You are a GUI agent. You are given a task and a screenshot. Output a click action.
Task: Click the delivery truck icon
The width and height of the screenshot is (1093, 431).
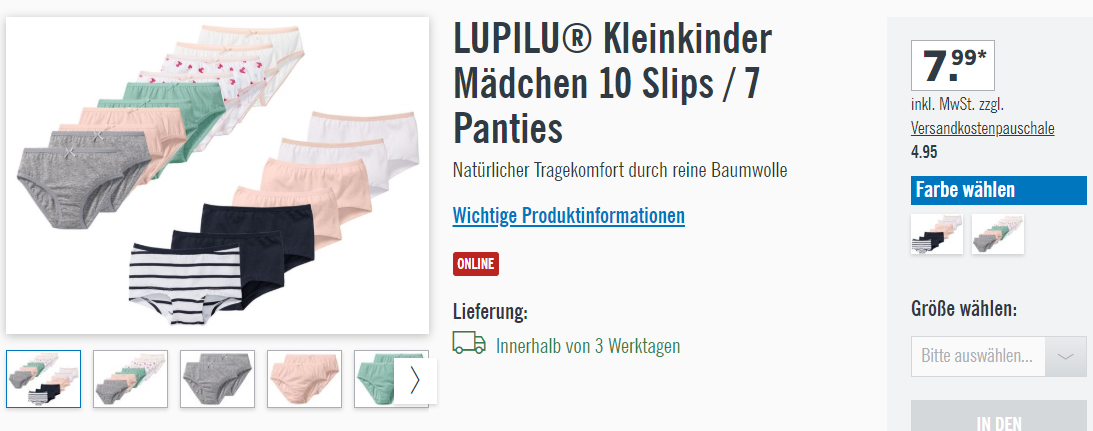[468, 343]
